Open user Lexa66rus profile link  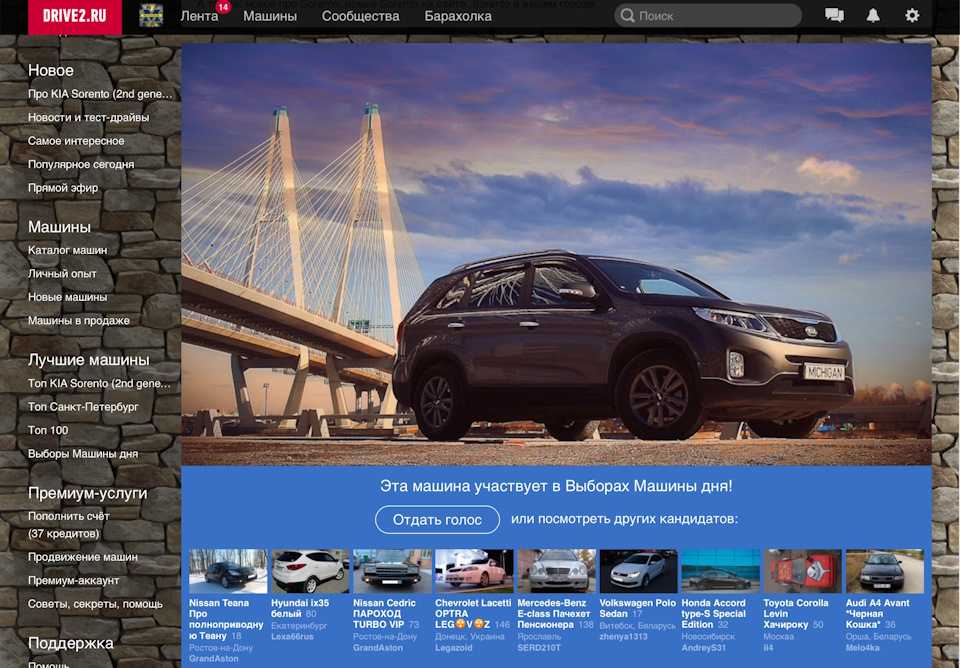[292, 637]
